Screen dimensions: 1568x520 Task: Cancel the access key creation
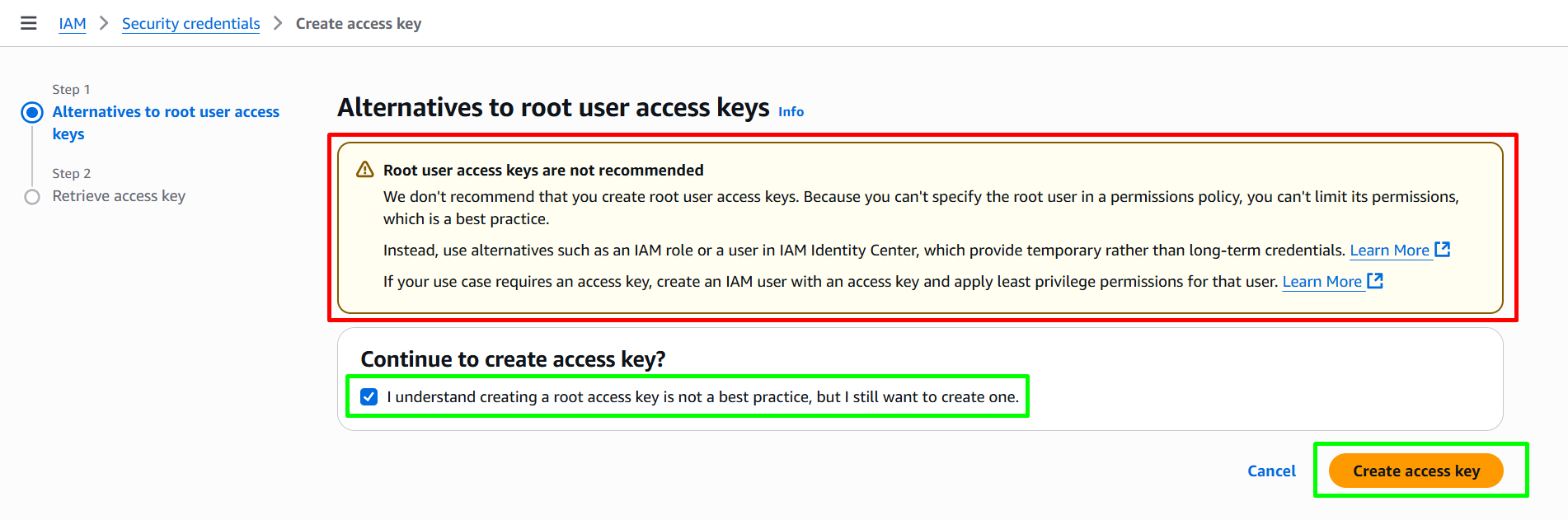tap(1271, 471)
